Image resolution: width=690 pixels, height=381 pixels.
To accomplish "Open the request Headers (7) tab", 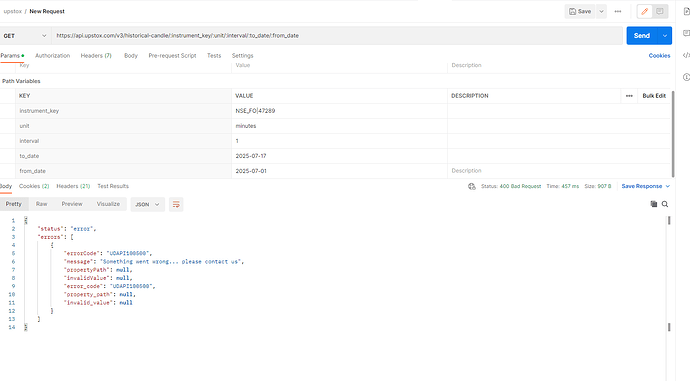I will [96, 55].
